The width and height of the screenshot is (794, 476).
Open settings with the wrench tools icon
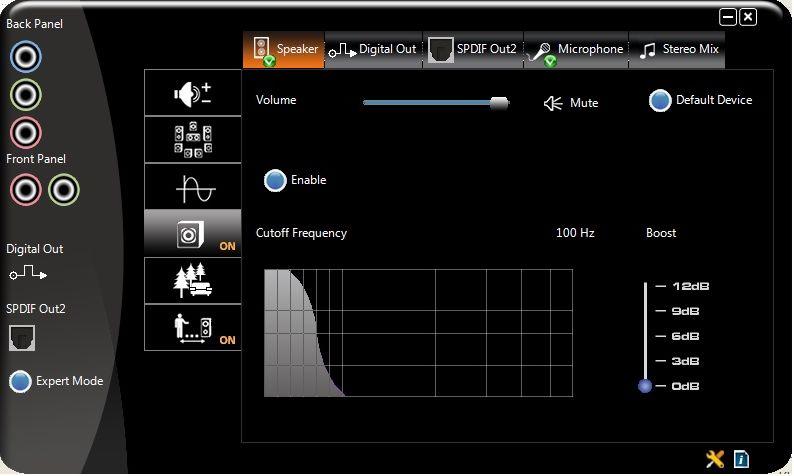[715, 459]
